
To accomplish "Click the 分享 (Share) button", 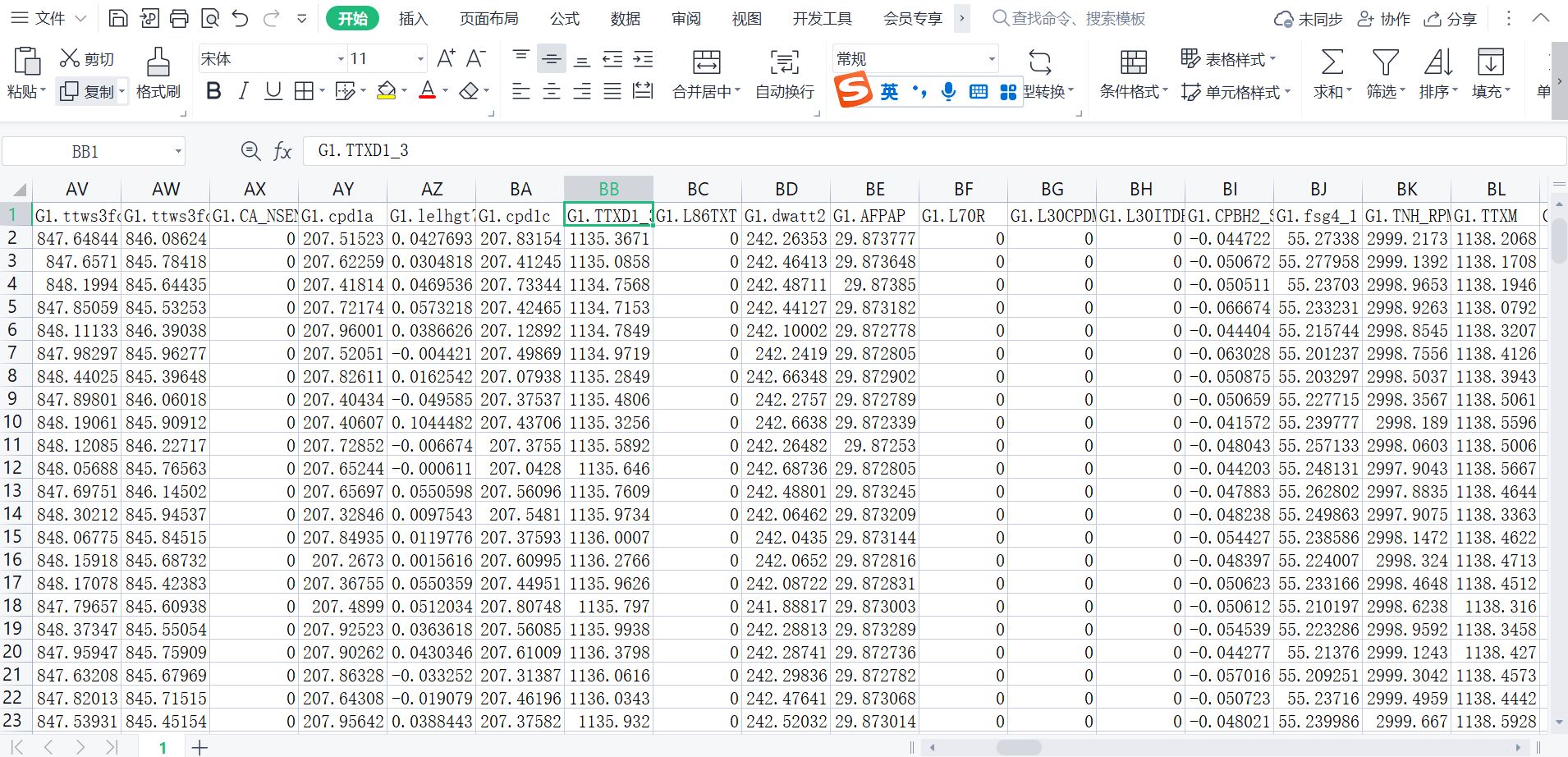I will point(1451,18).
